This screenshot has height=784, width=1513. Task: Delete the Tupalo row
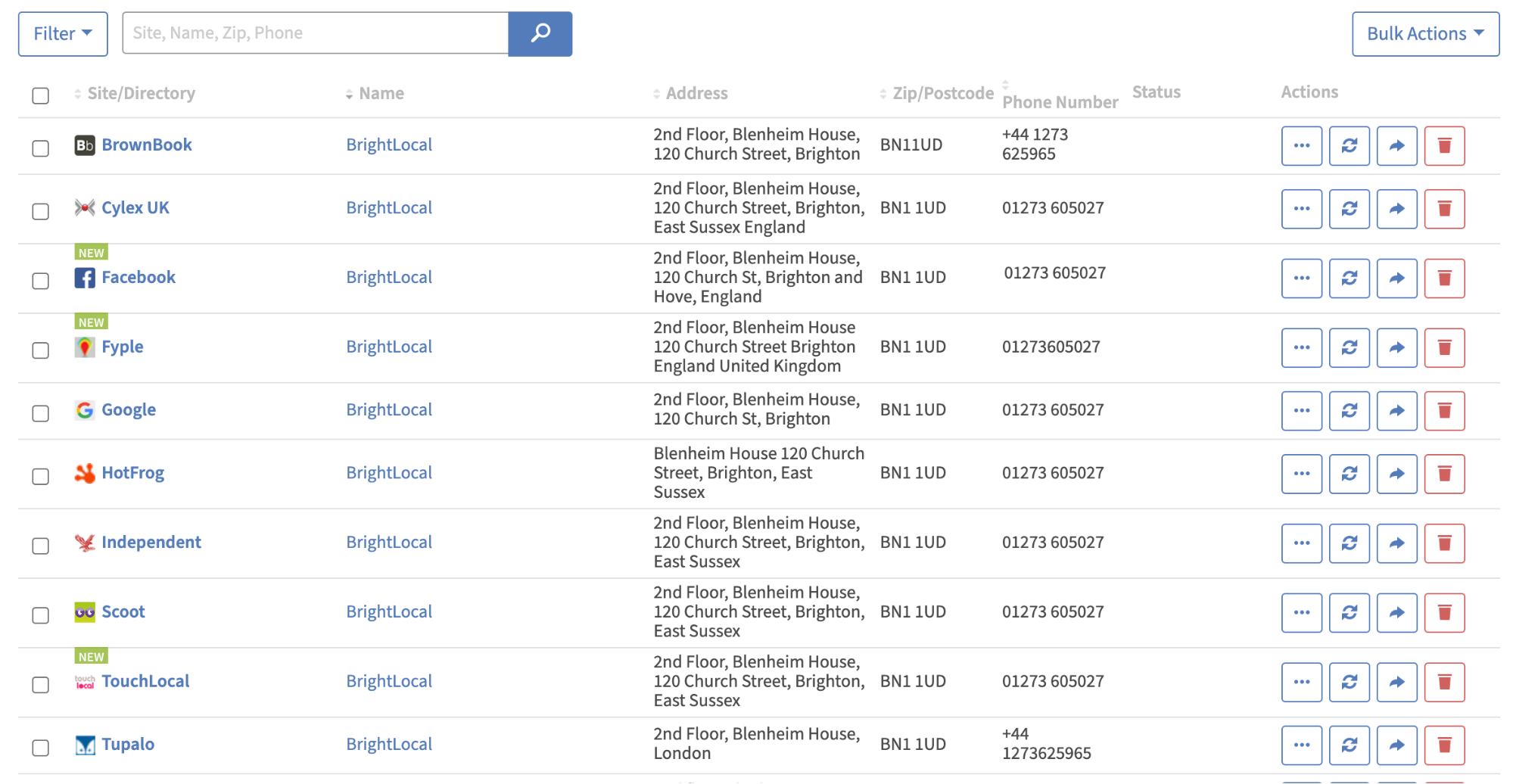pos(1444,745)
